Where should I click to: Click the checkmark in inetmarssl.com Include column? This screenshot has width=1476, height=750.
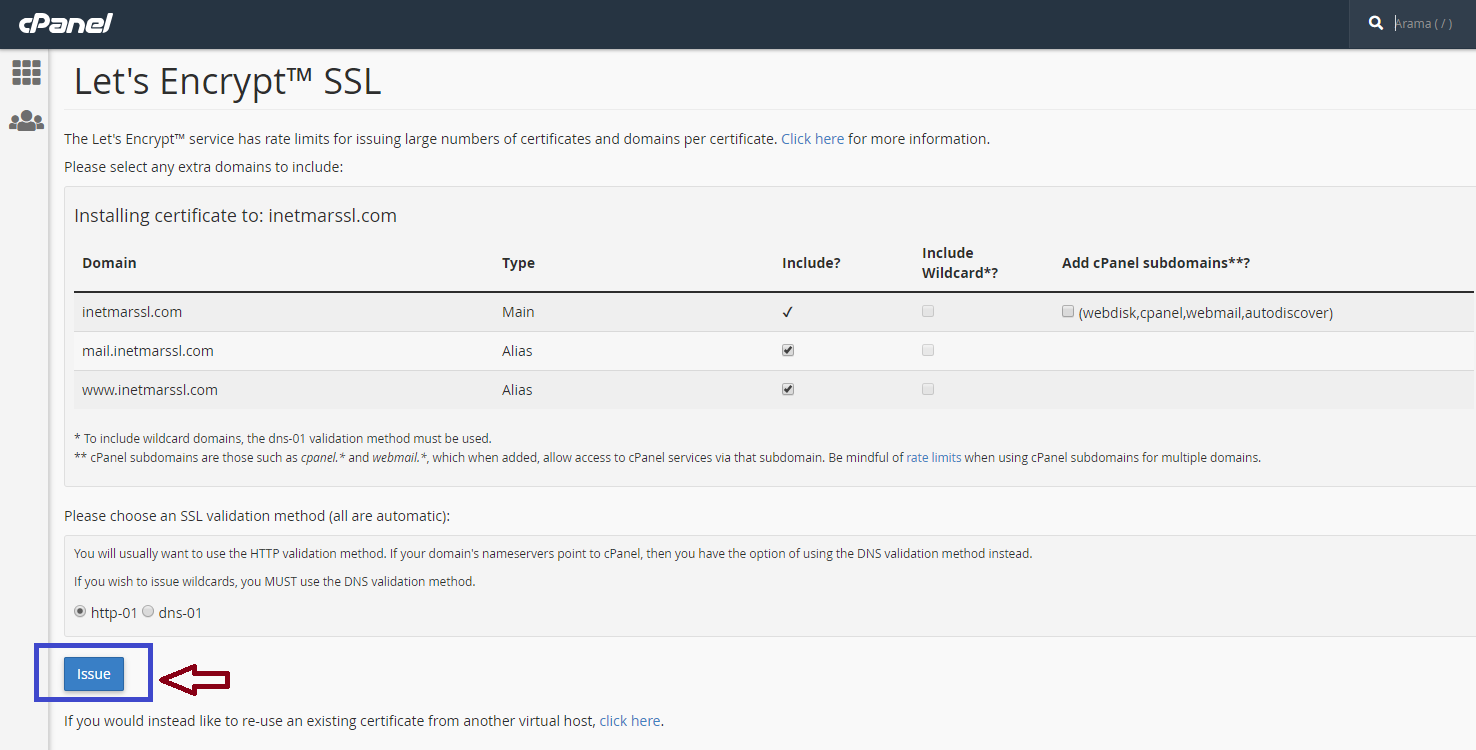coord(788,312)
